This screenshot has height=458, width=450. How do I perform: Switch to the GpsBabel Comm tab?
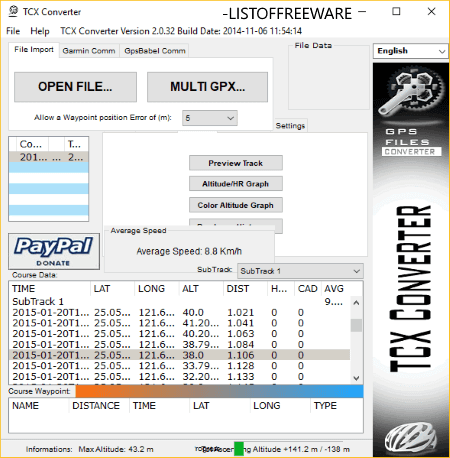click(155, 51)
